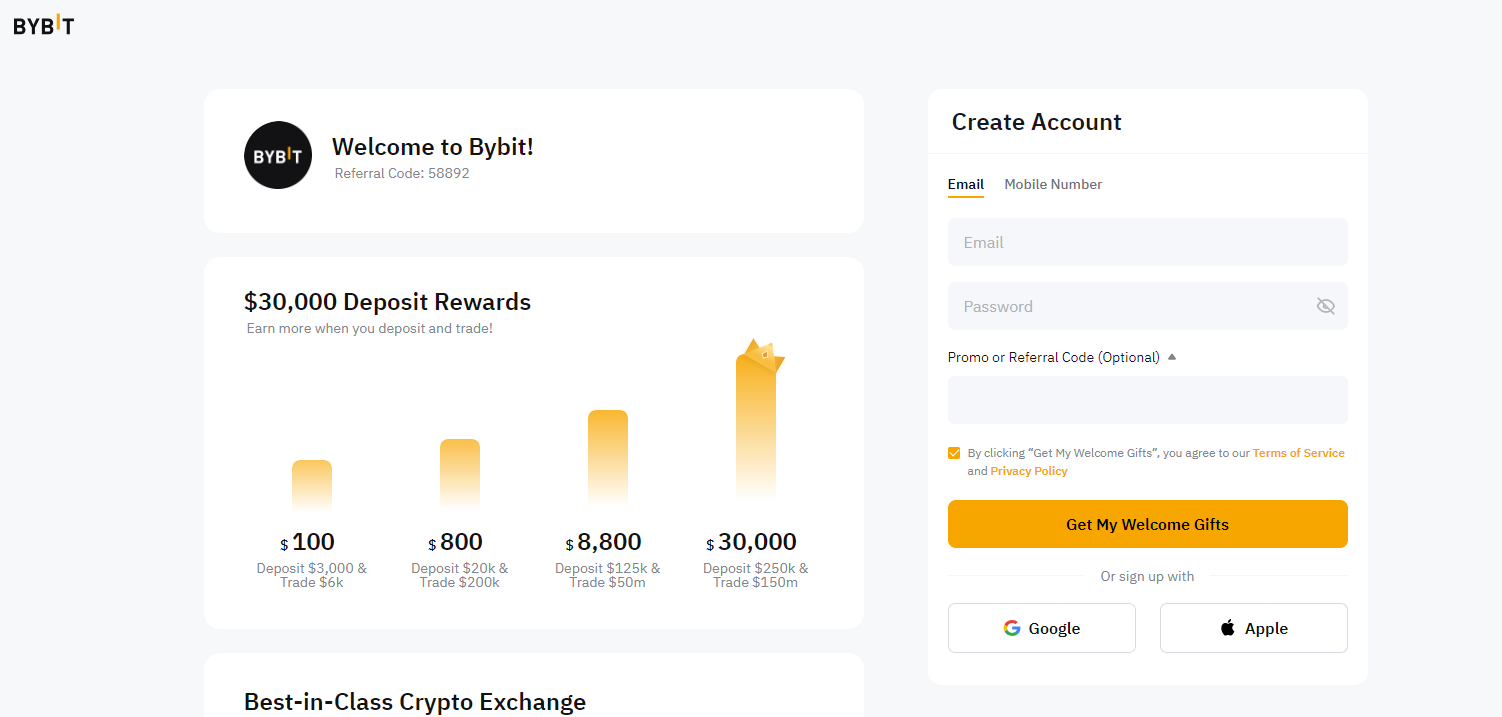The image size is (1502, 717).
Task: Collapse the Promo or Referral Code section arrow
Action: [1172, 357]
